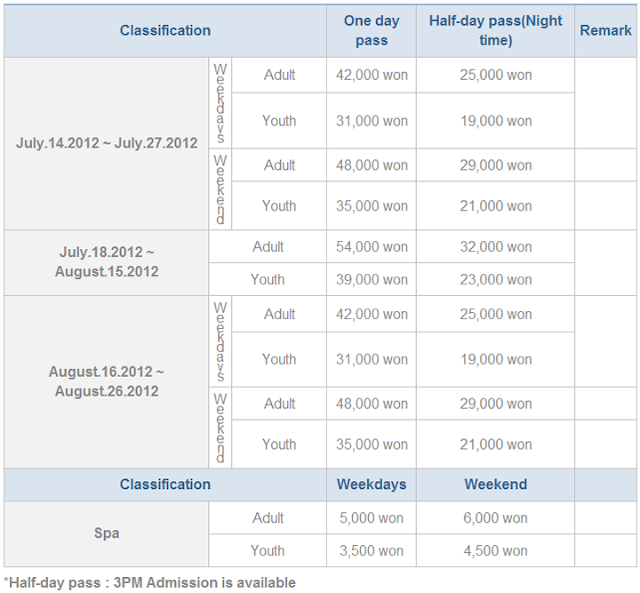This screenshot has height=593, width=640.
Task: Click the "Remark" column header
Action: point(606,31)
